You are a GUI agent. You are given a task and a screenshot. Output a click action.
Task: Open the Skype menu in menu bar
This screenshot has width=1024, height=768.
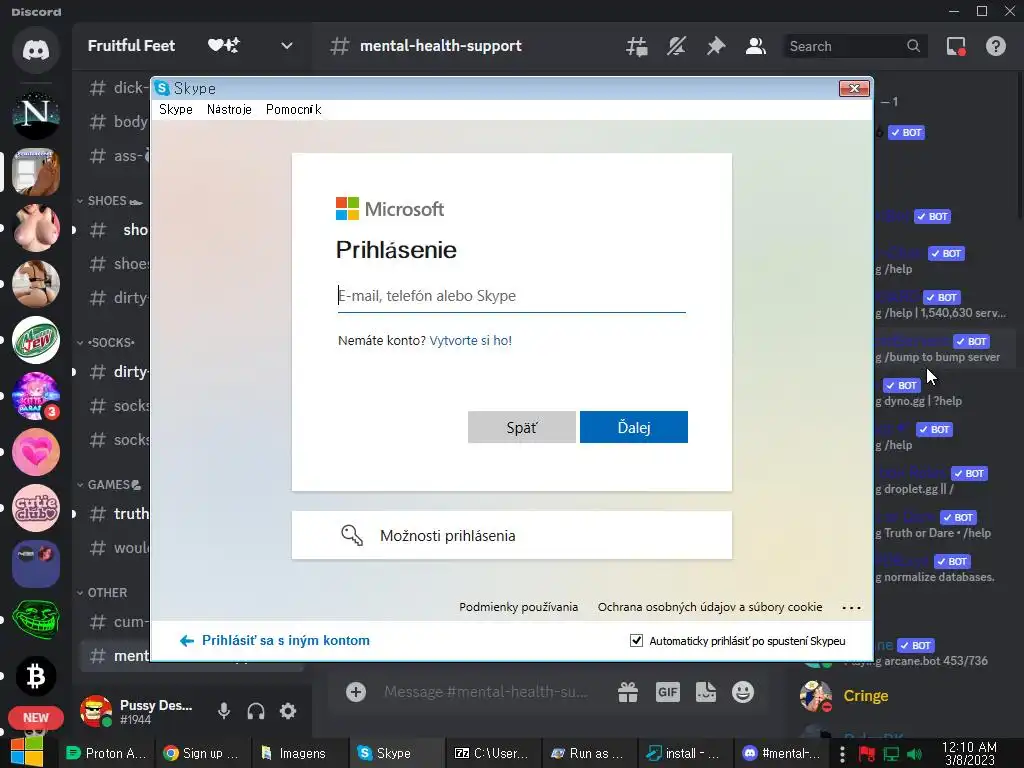(176, 109)
